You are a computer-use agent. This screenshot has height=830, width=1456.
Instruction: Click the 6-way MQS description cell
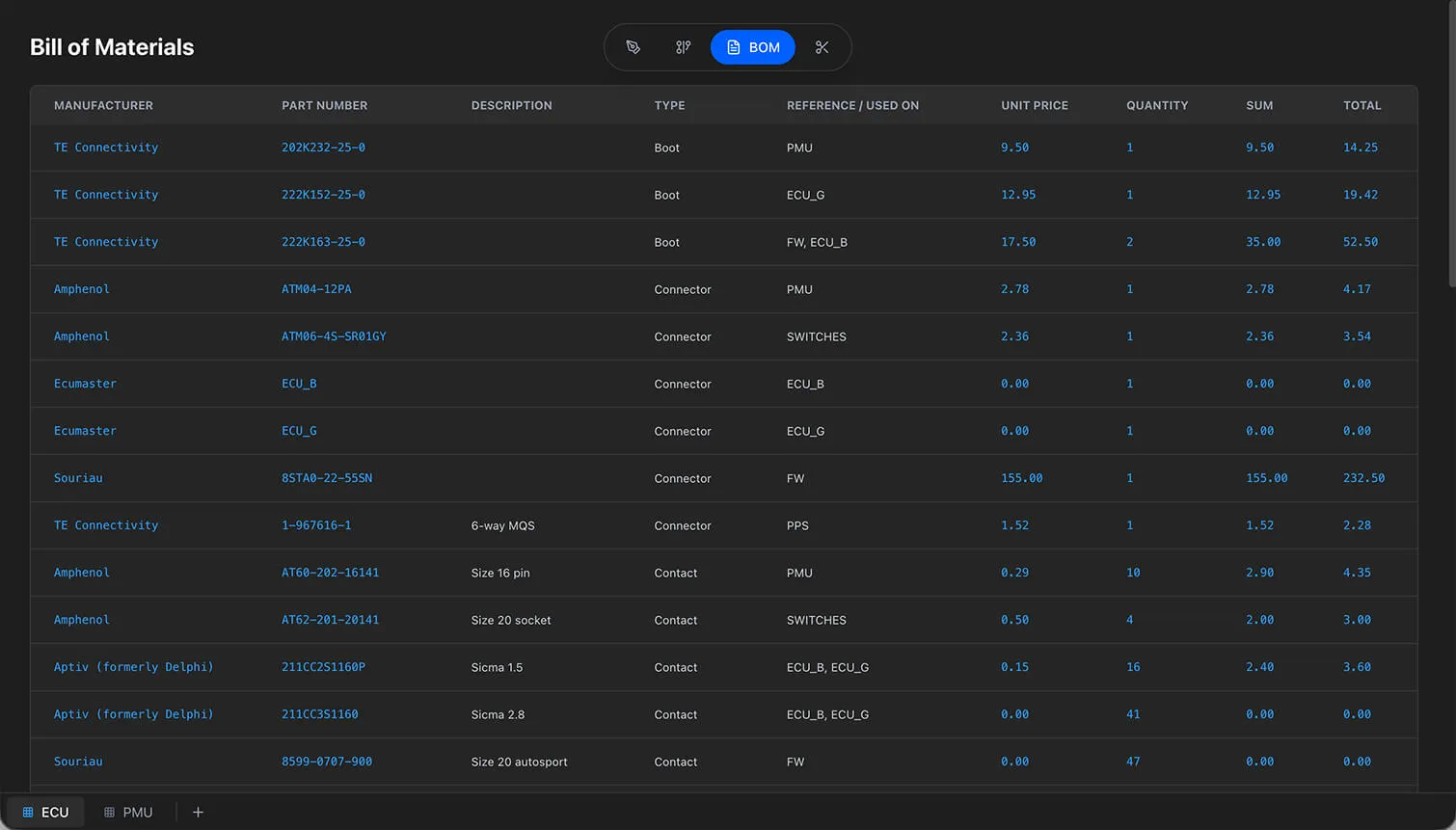pos(502,525)
